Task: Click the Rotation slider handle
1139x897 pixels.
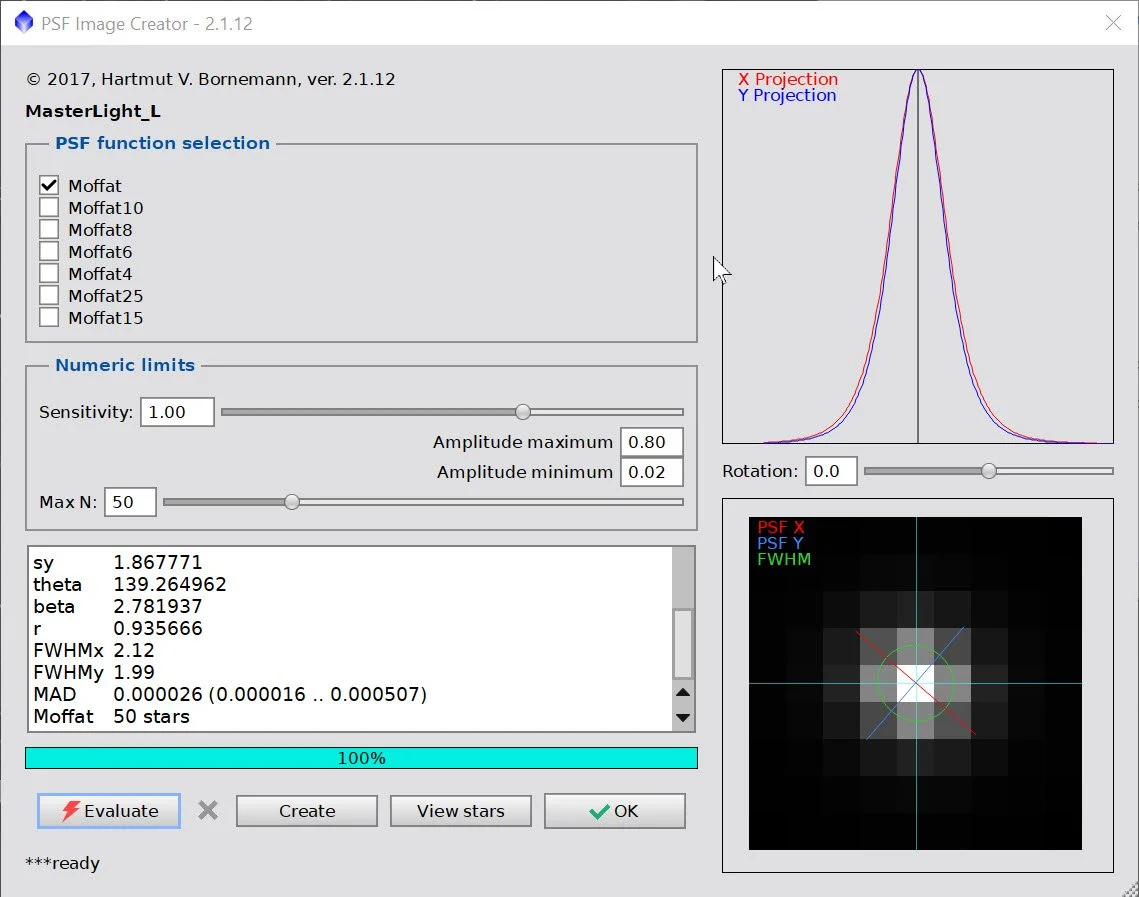Action: [x=989, y=471]
